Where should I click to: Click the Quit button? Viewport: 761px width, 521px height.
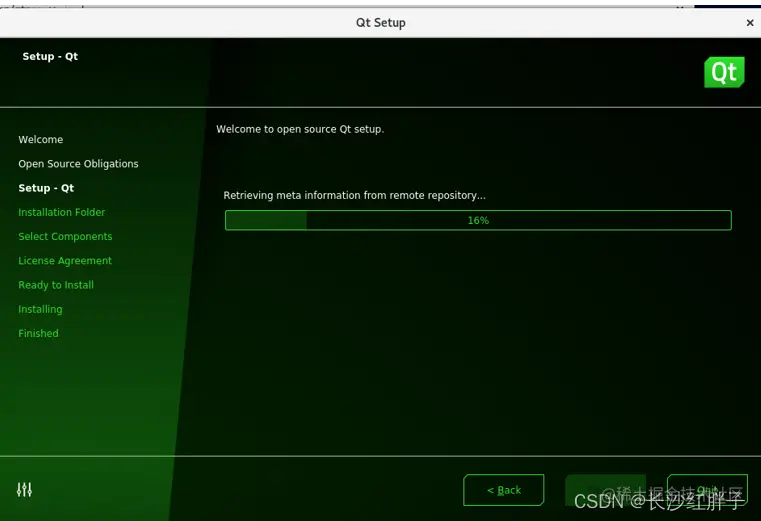707,490
